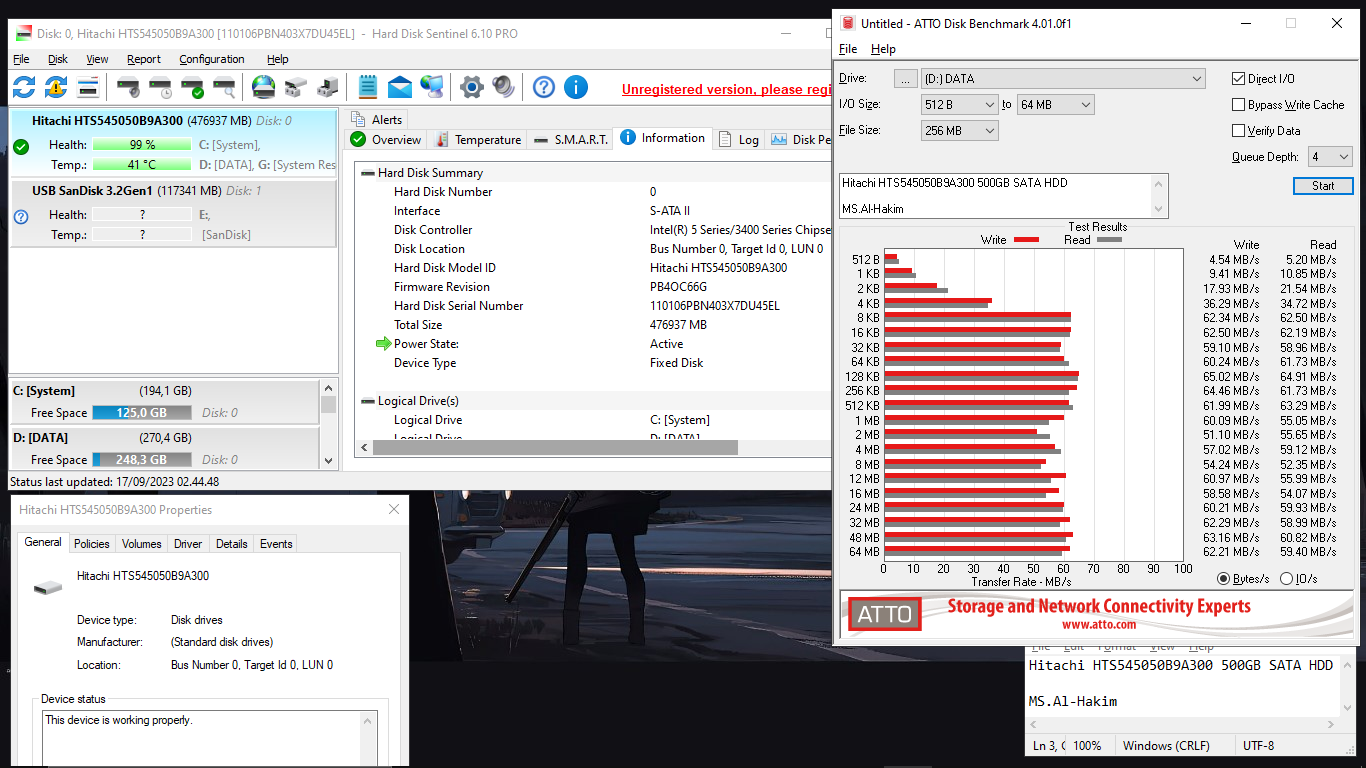The width and height of the screenshot is (1366, 768).
Task: Click the blue envelope email icon
Action: [x=400, y=87]
